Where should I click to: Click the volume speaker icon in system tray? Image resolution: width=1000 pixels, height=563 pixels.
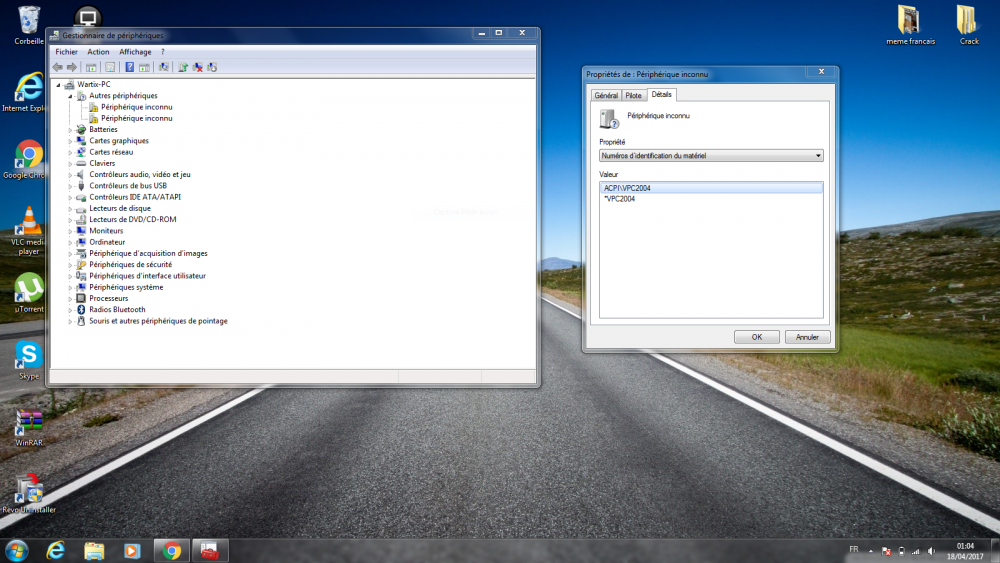[x=931, y=551]
